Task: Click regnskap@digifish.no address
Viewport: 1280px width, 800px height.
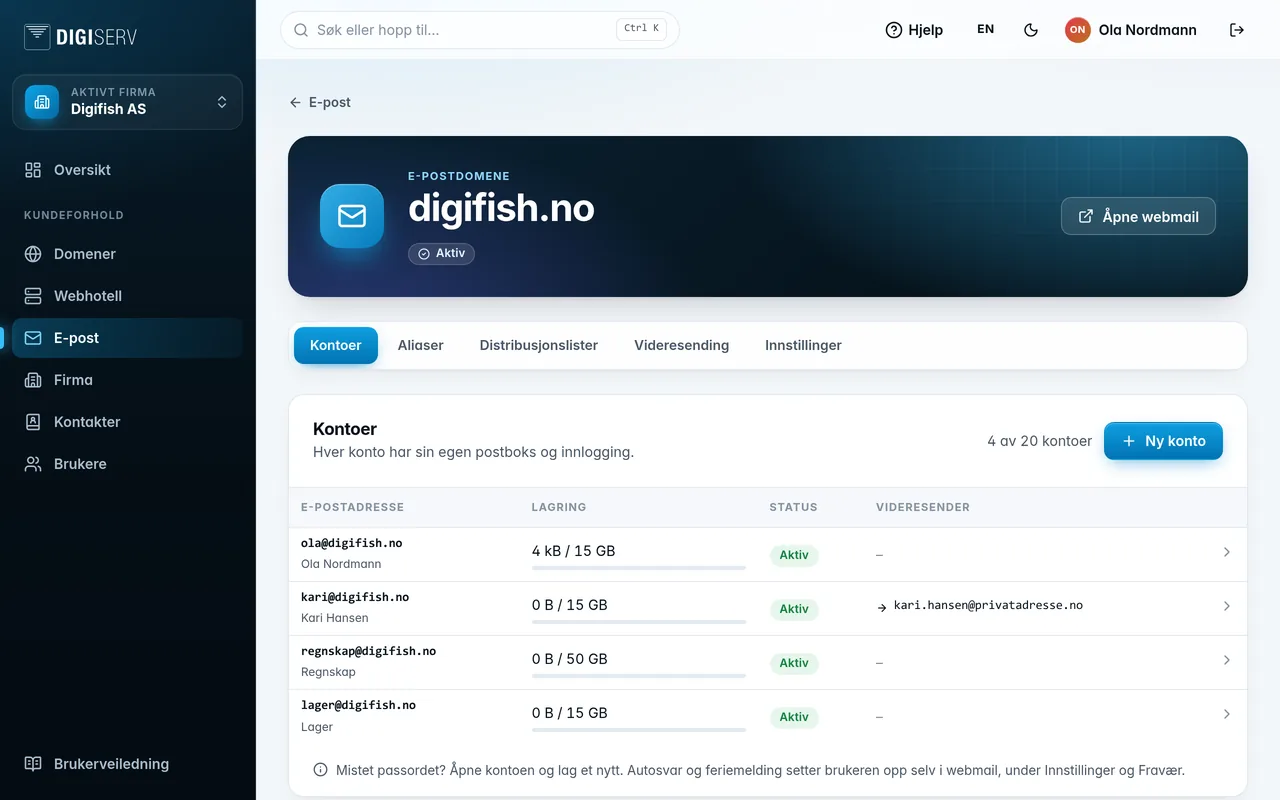Action: click(369, 651)
